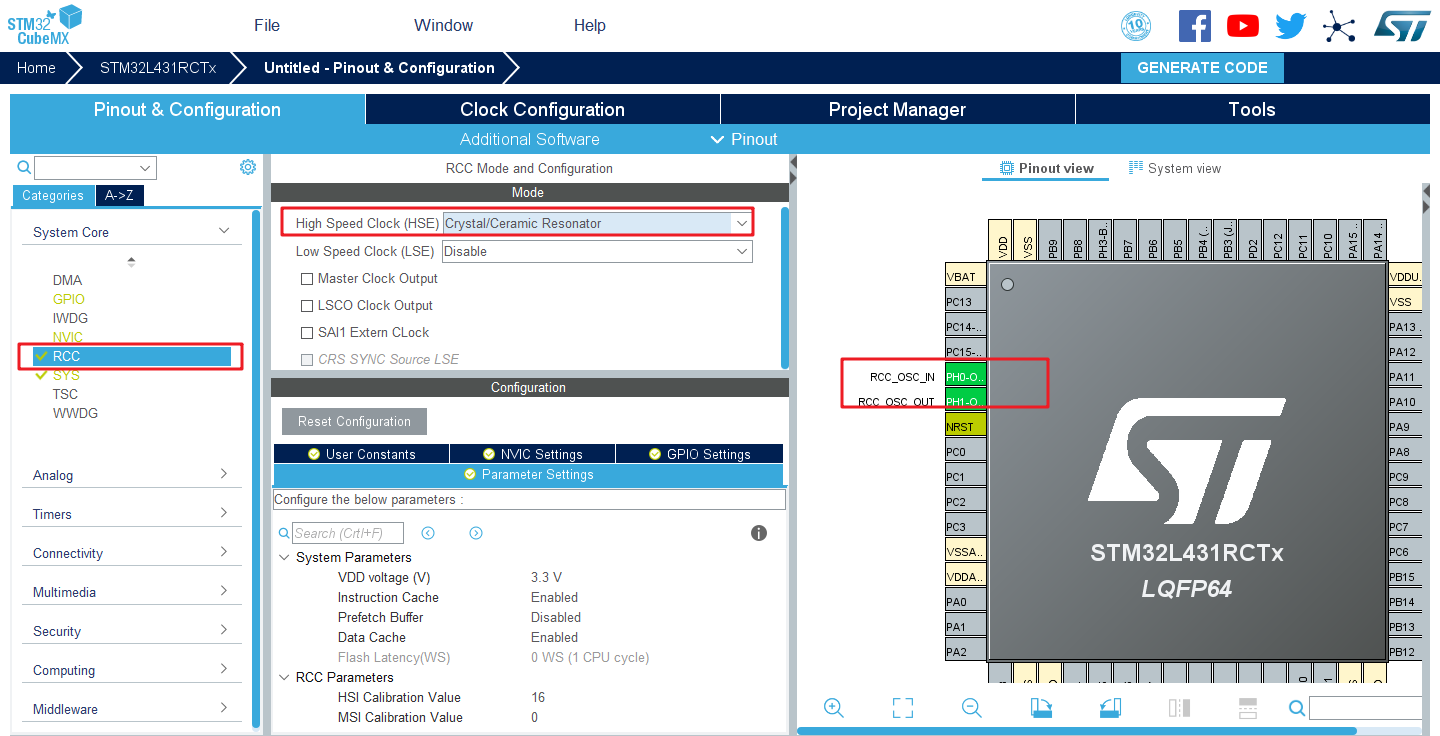Check the LSCO Clock Output option
The height and width of the screenshot is (736, 1440).
[307, 305]
